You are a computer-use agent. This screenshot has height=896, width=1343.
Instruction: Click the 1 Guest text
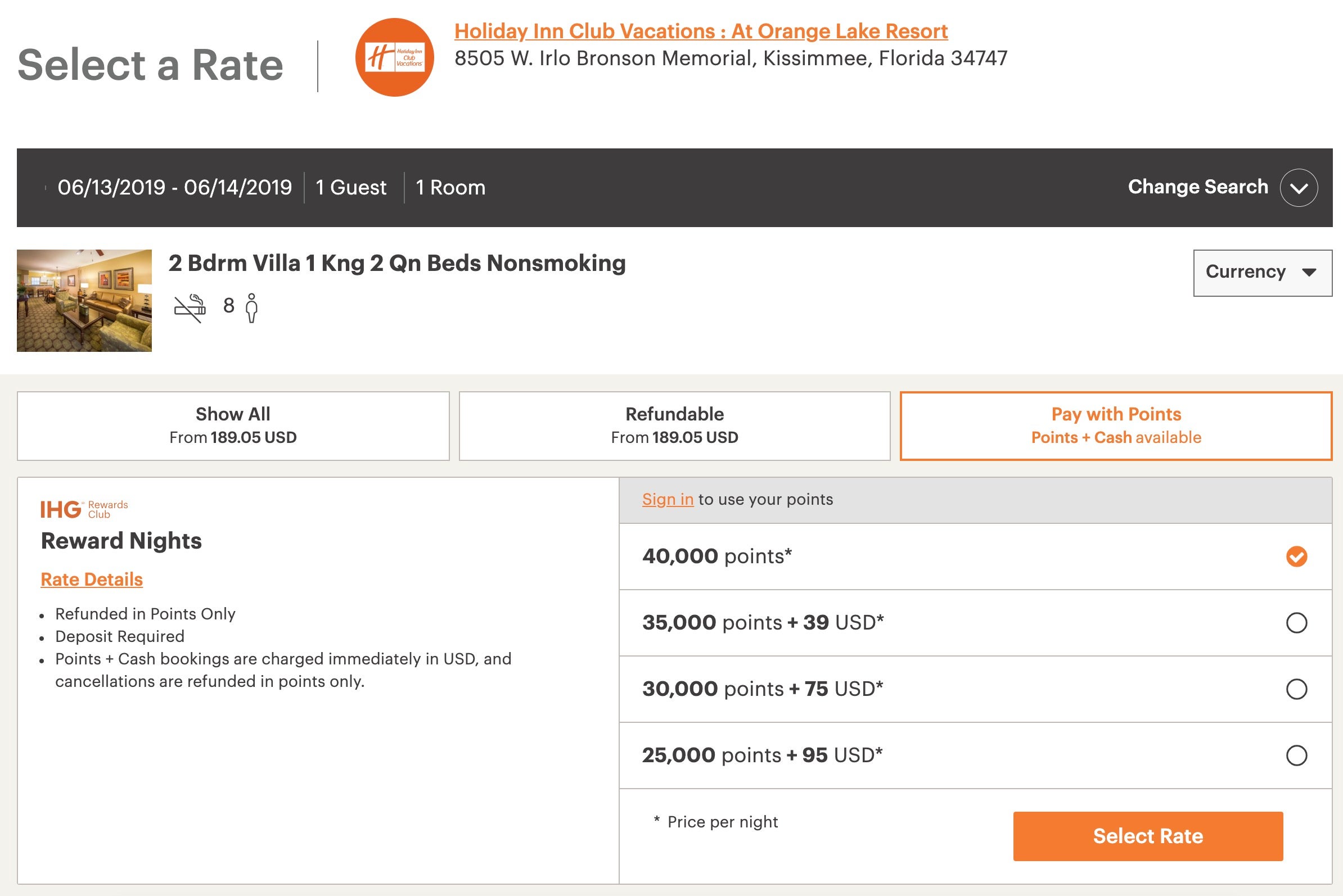[351, 187]
